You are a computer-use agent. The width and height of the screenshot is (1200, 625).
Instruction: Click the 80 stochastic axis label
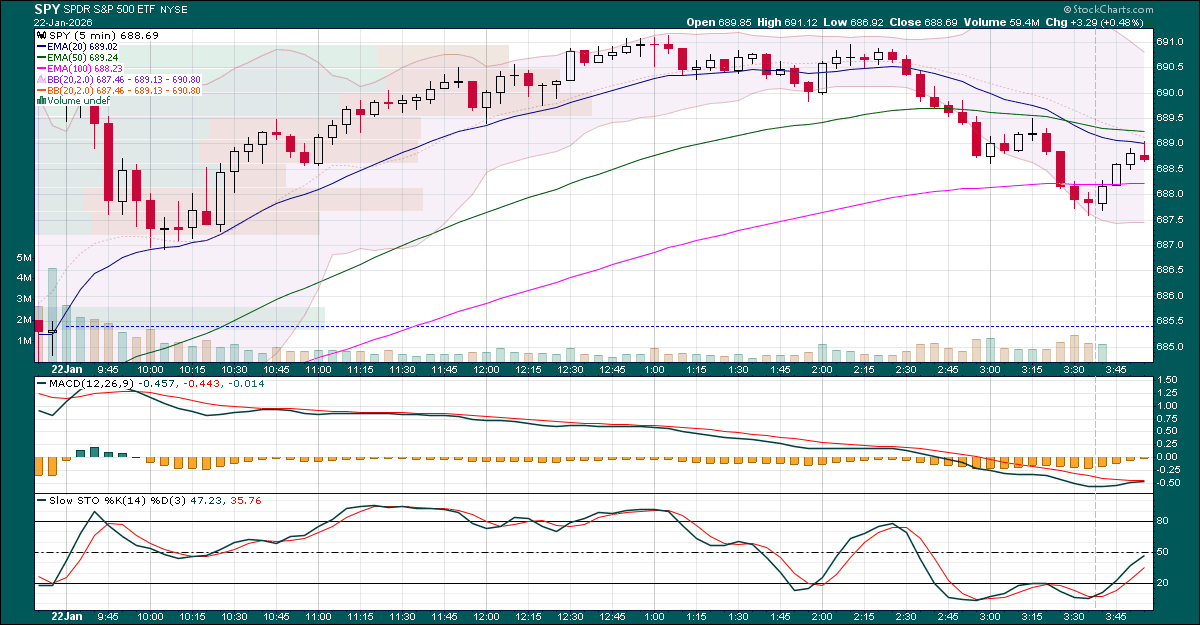pos(1163,521)
